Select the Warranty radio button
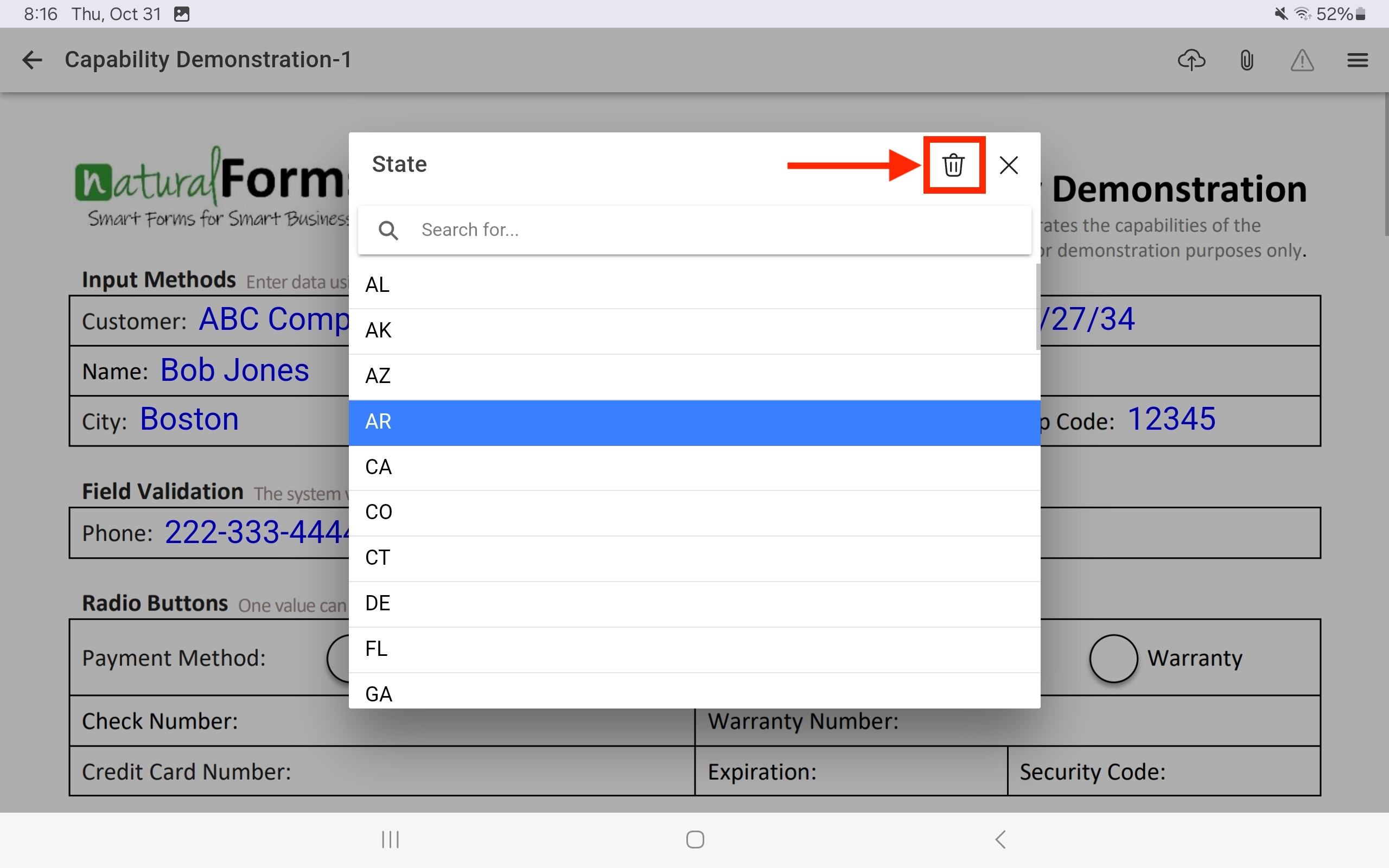The height and width of the screenshot is (868, 1389). click(x=1113, y=659)
